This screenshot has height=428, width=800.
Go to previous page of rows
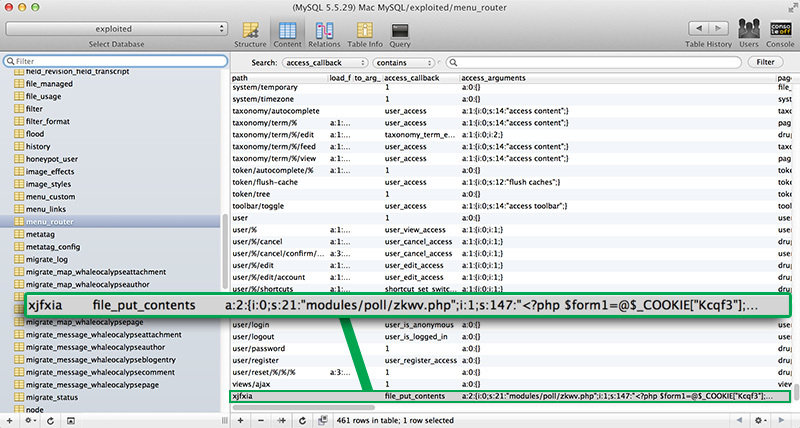click(x=739, y=421)
